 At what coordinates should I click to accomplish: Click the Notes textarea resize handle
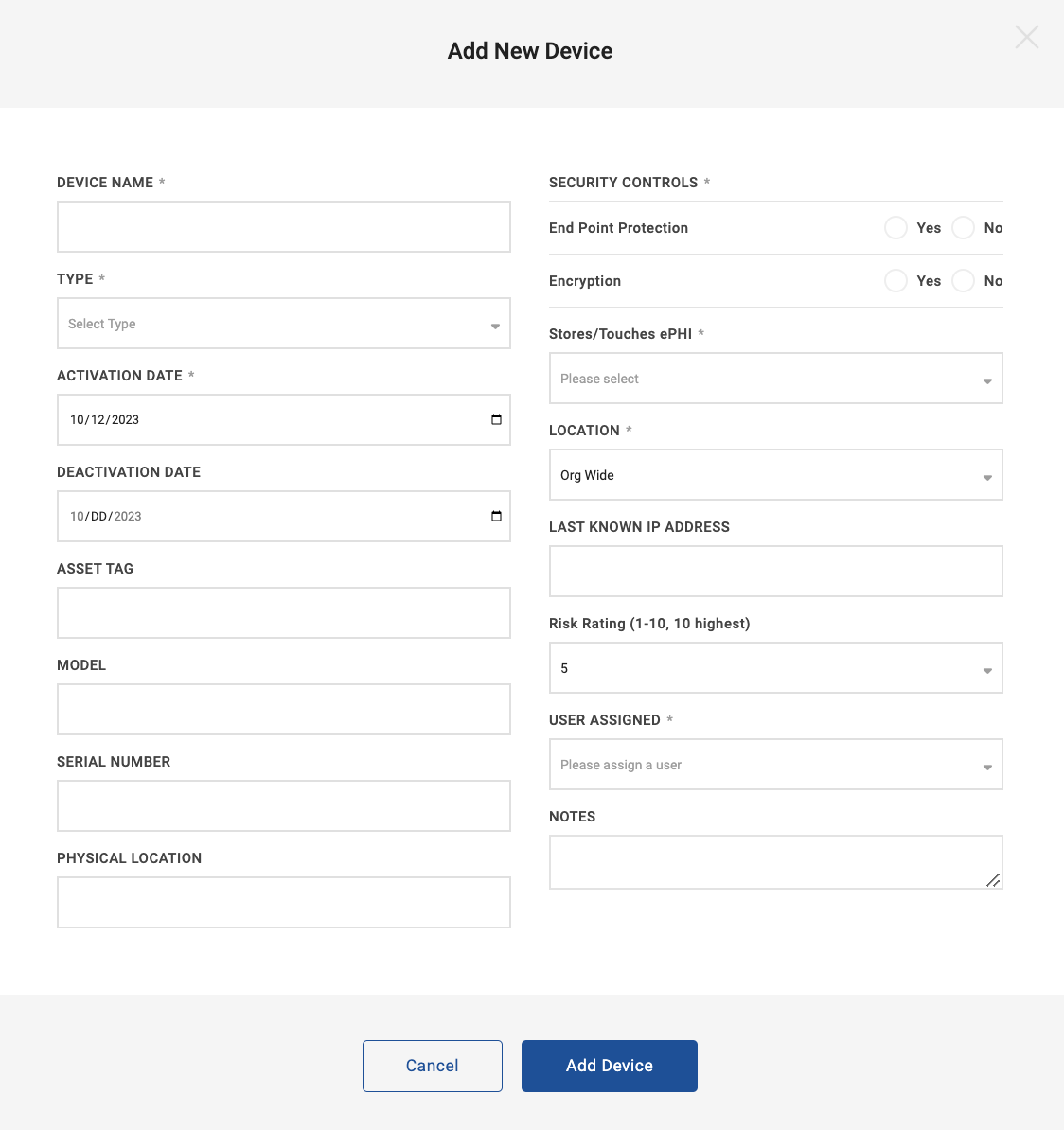(993, 880)
